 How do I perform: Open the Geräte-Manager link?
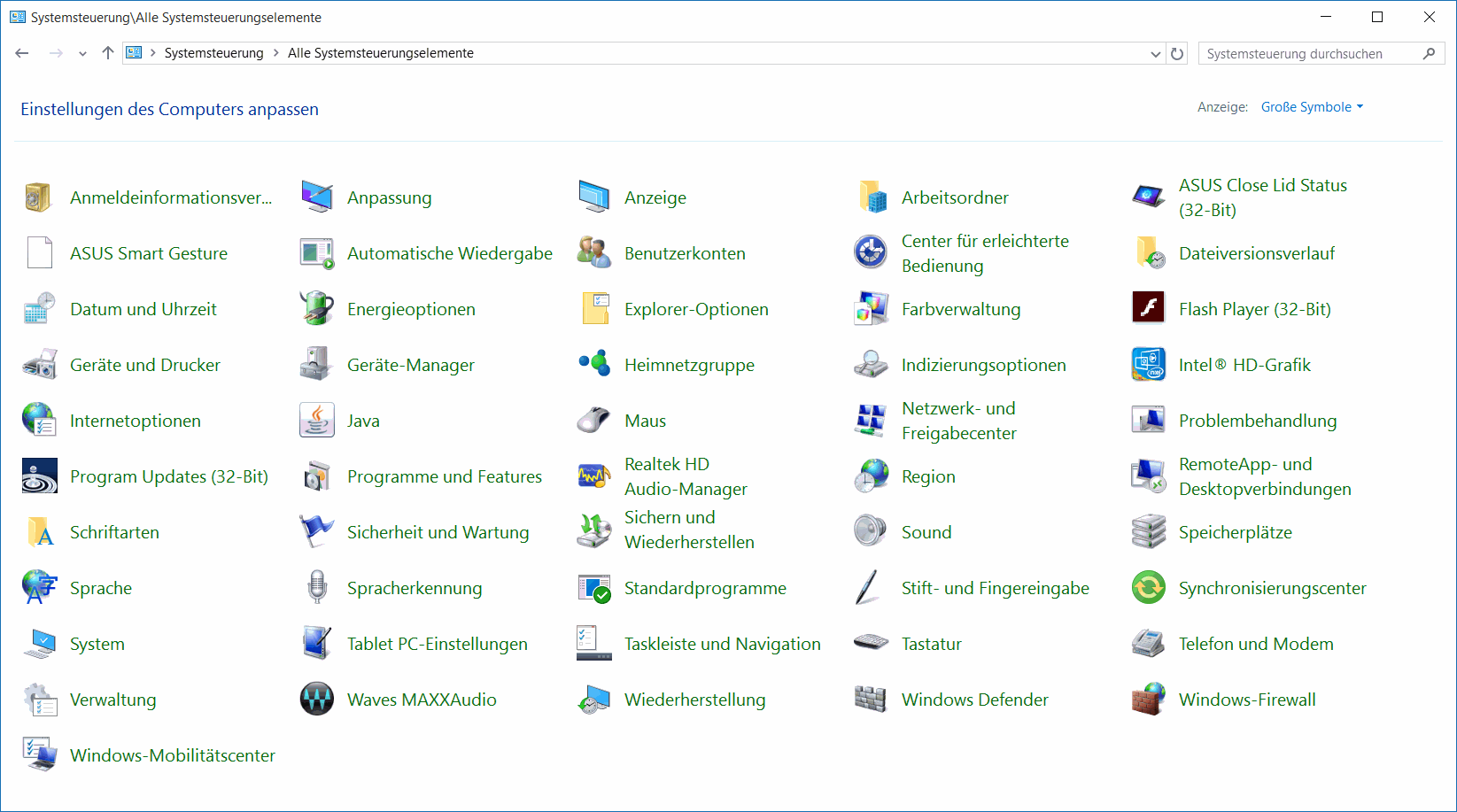pos(410,365)
